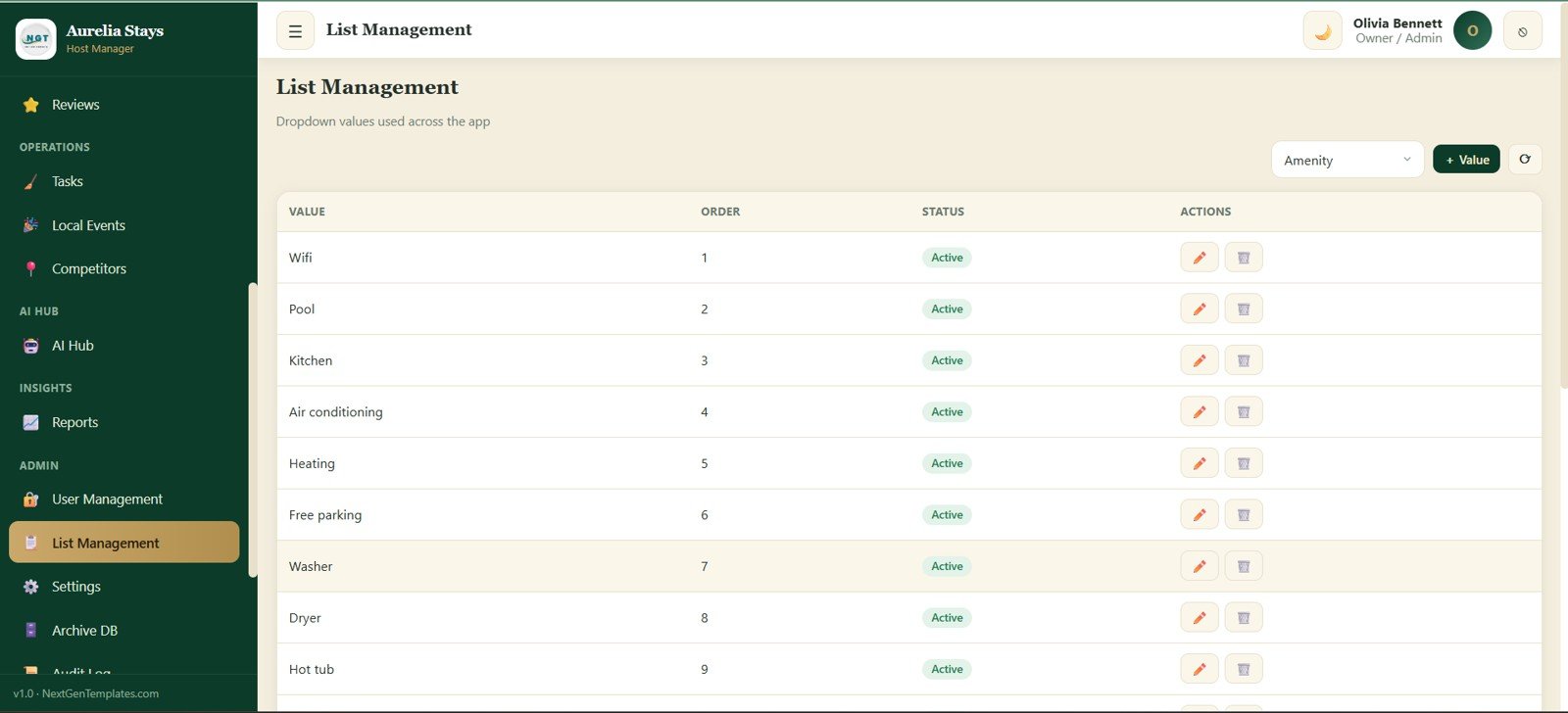Toggle dark mode moon icon

[x=1322, y=30]
